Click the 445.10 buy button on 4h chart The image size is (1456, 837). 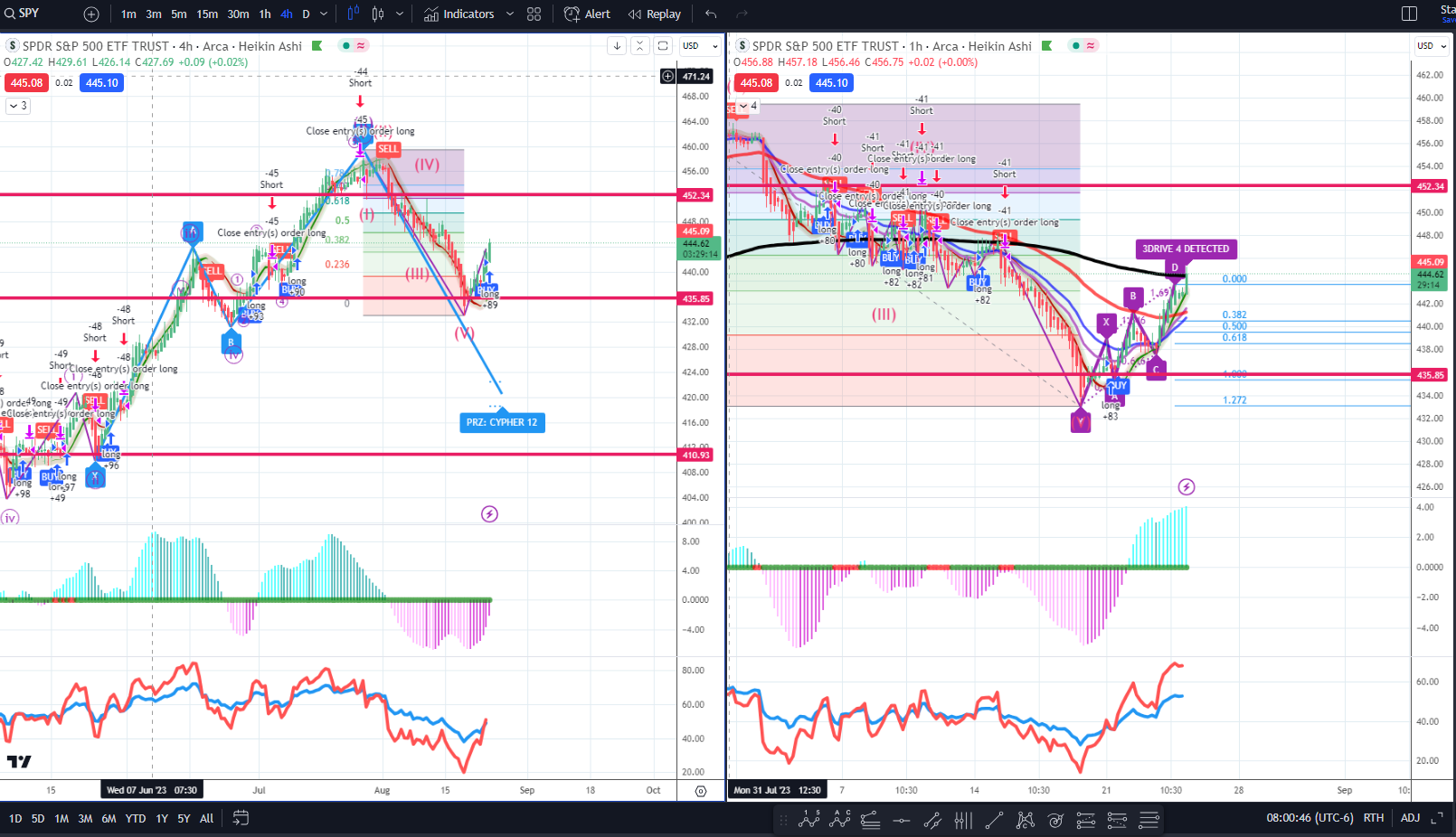(101, 82)
